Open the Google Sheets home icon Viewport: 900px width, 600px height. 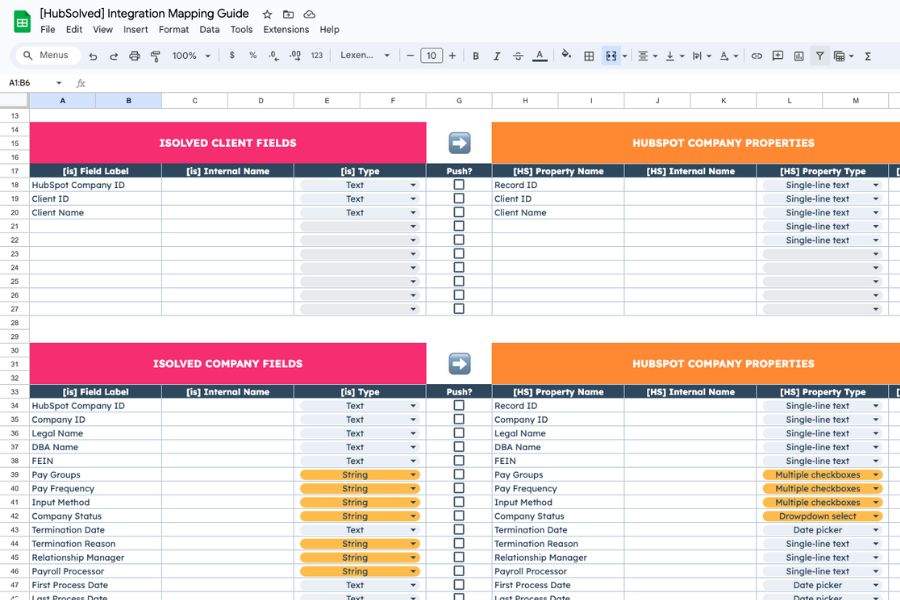coord(22,22)
